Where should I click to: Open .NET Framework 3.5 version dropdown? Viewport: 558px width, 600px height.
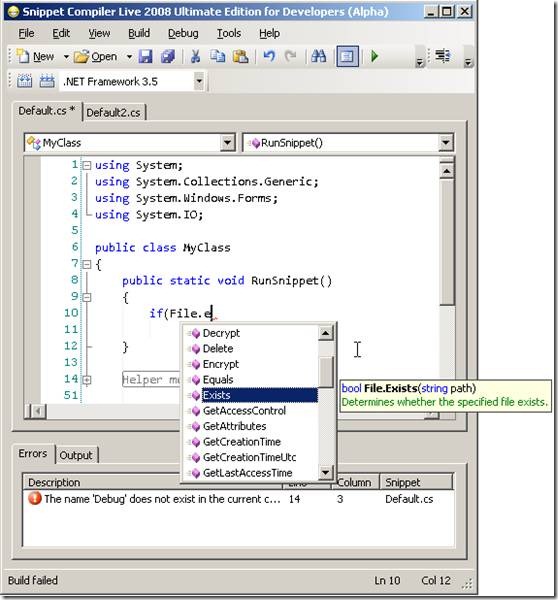pyautogui.click(x=199, y=81)
